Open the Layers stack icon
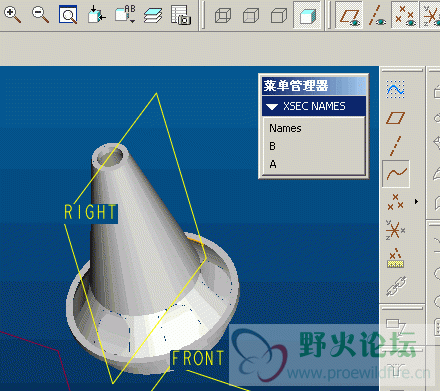 [153, 15]
